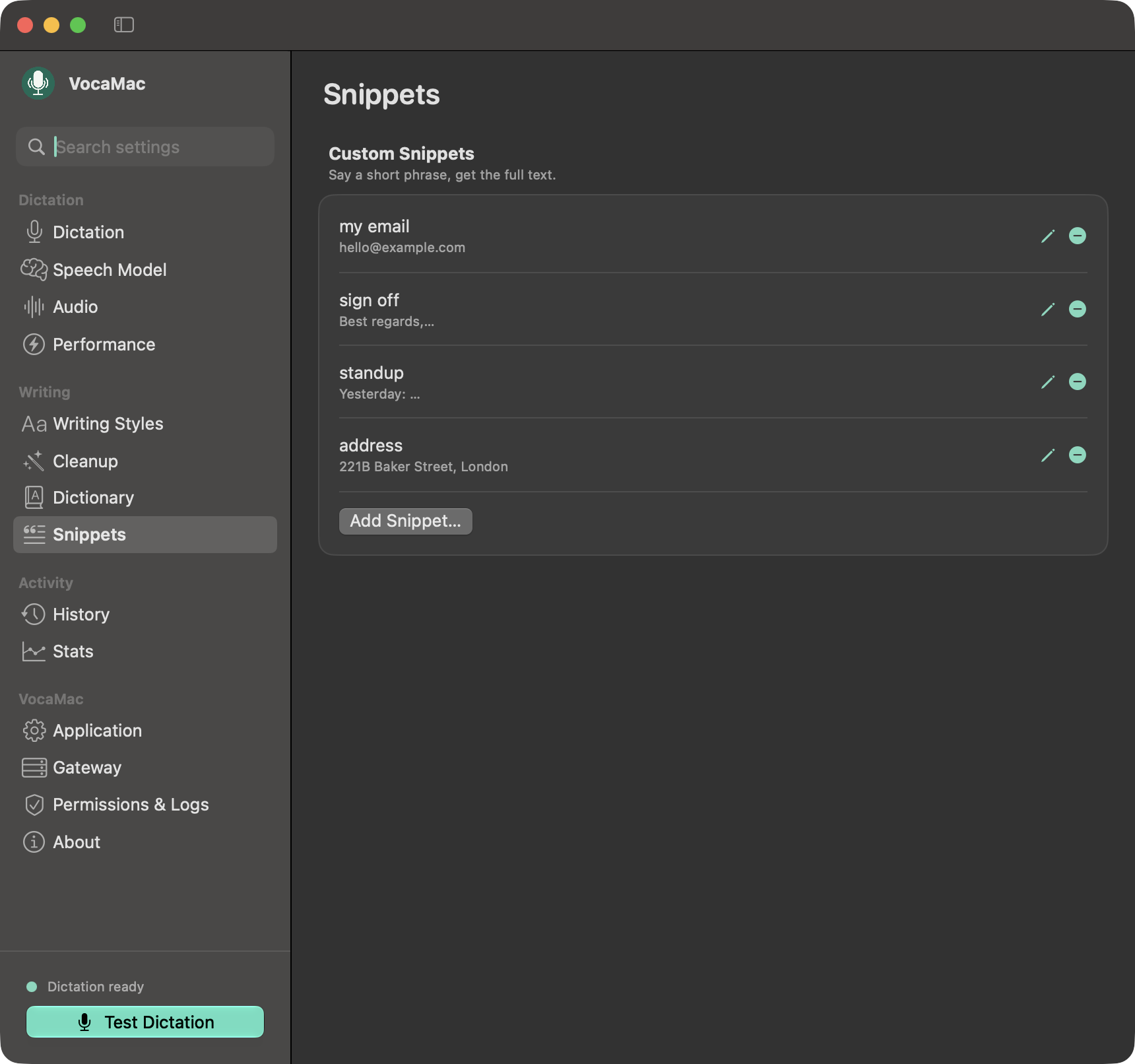This screenshot has height=1064, width=1135.
Task: Go to Permissions & Logs
Action: (x=145, y=805)
